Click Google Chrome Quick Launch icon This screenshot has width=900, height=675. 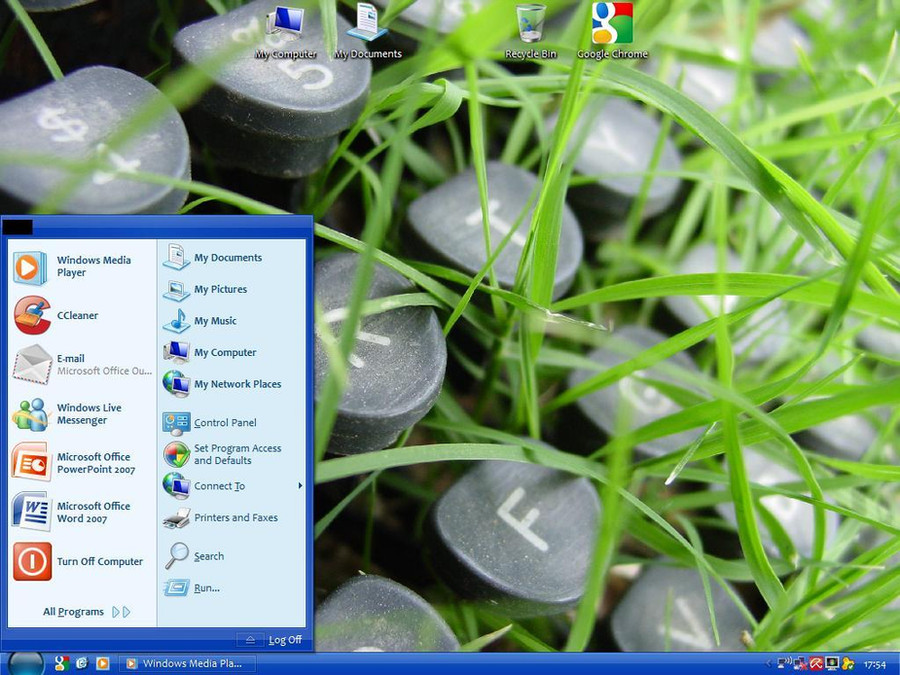coord(61,664)
